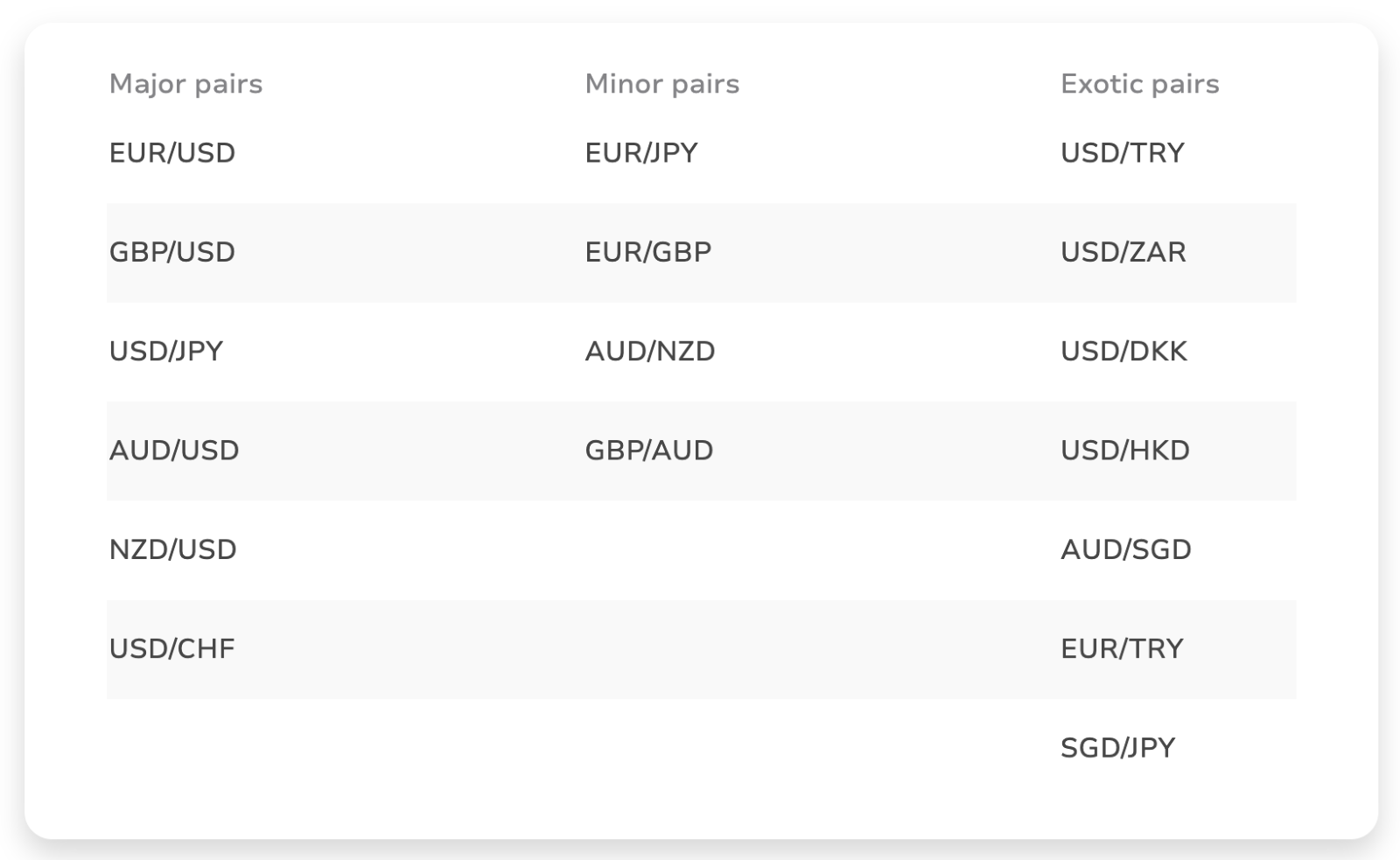Image resolution: width=1400 pixels, height=860 pixels.
Task: Select the EUR/USD major pair
Action: coord(172,153)
